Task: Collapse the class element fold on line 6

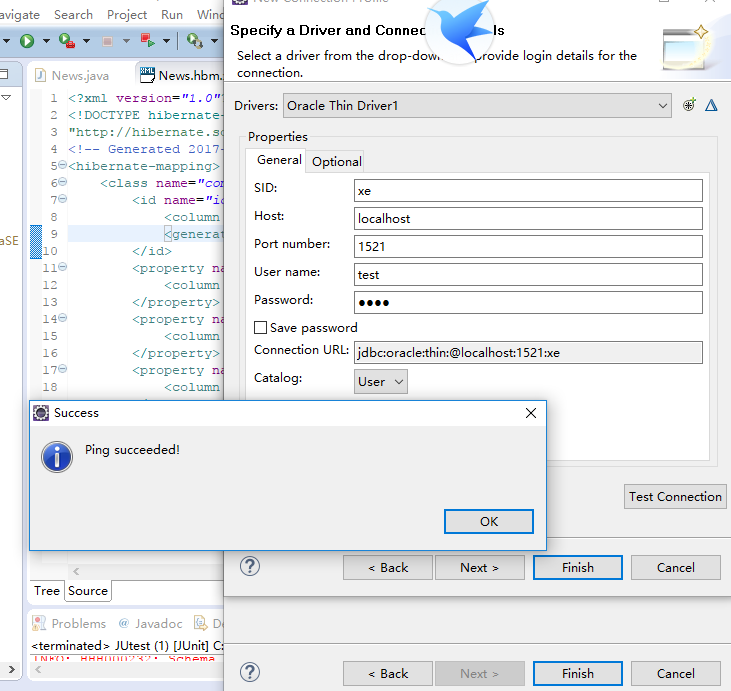Action: (x=63, y=181)
